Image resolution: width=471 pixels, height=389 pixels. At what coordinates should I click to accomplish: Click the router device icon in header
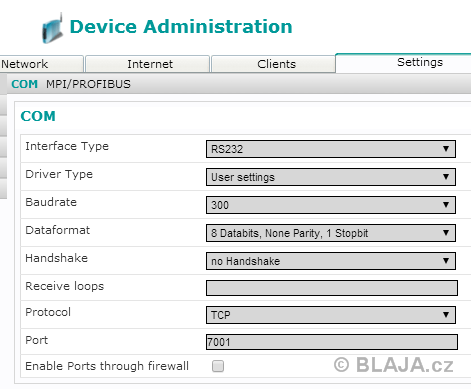(x=52, y=28)
